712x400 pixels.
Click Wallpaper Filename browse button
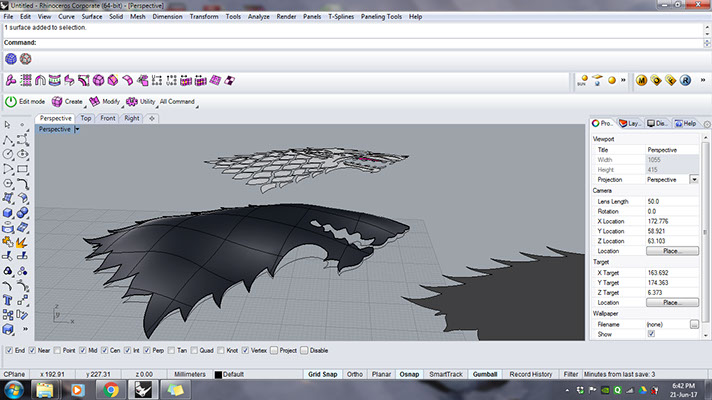pos(694,324)
